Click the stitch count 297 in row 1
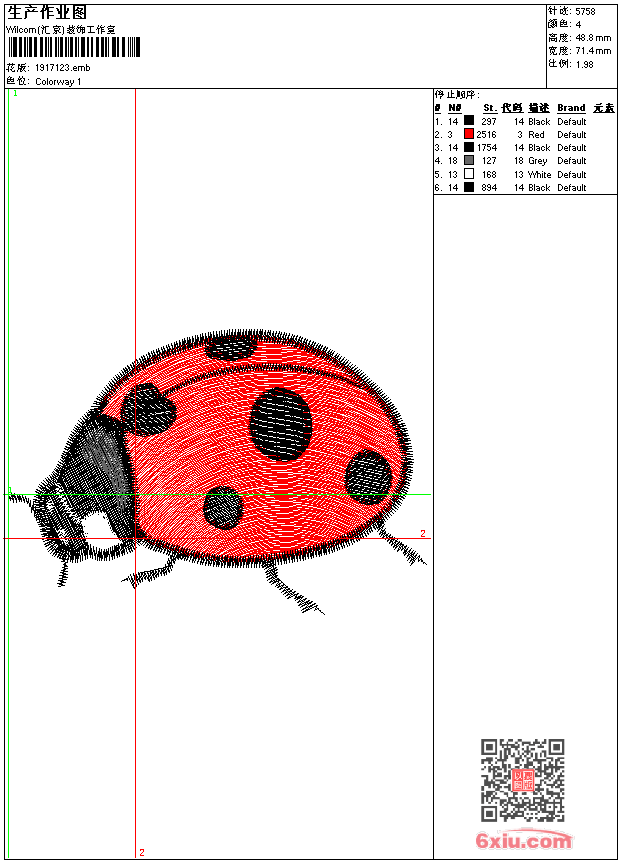The width and height of the screenshot is (620, 860). 489,122
